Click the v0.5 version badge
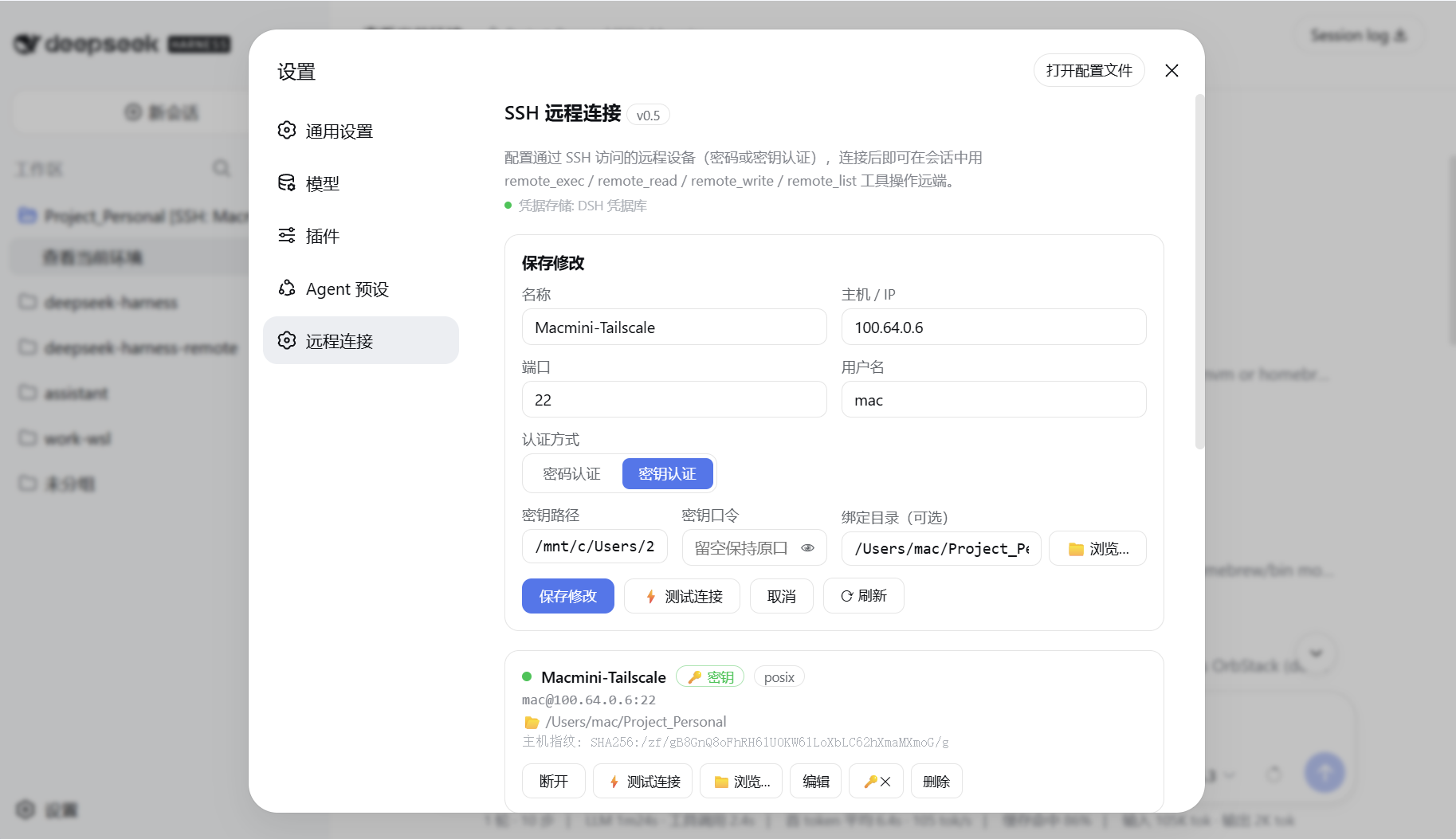1456x839 pixels. [648, 115]
